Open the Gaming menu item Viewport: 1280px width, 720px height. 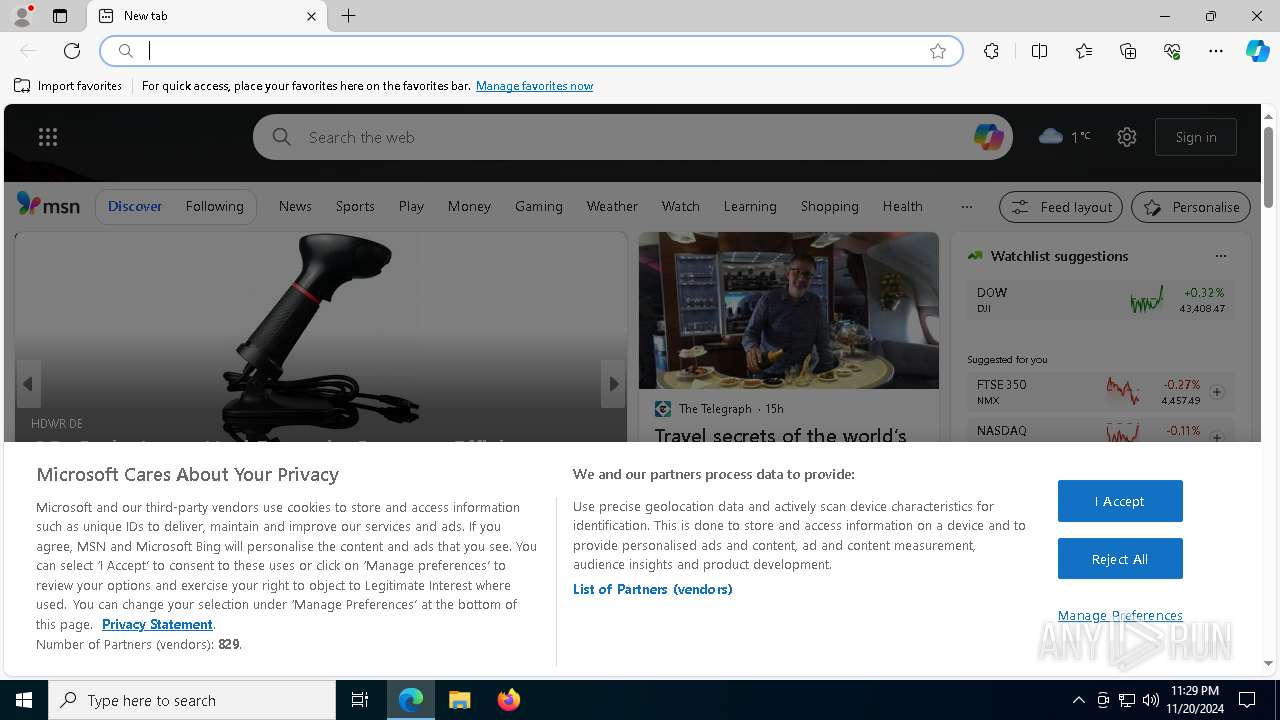539,206
